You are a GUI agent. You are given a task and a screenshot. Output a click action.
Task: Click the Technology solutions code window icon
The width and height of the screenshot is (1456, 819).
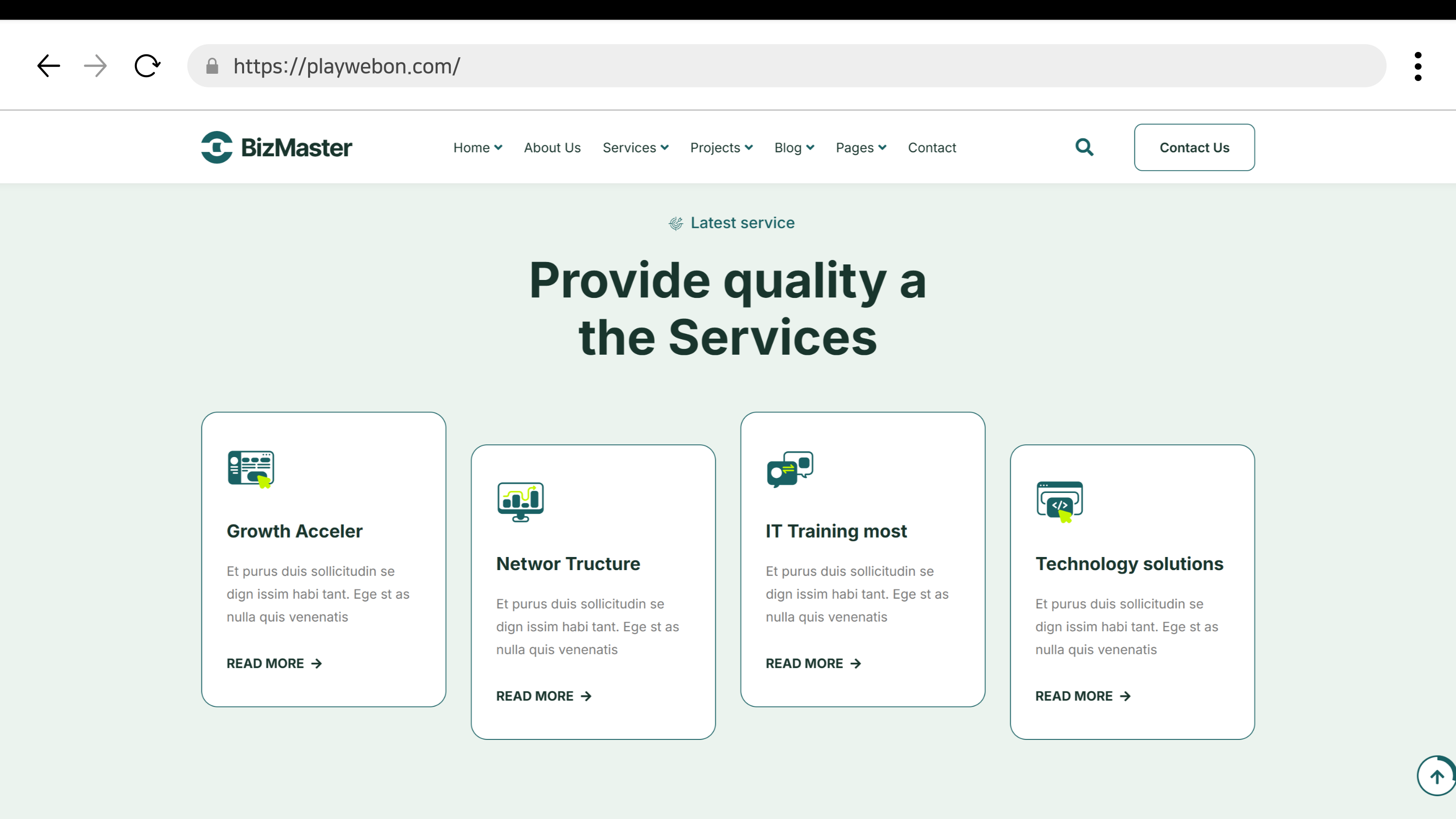pyautogui.click(x=1060, y=502)
